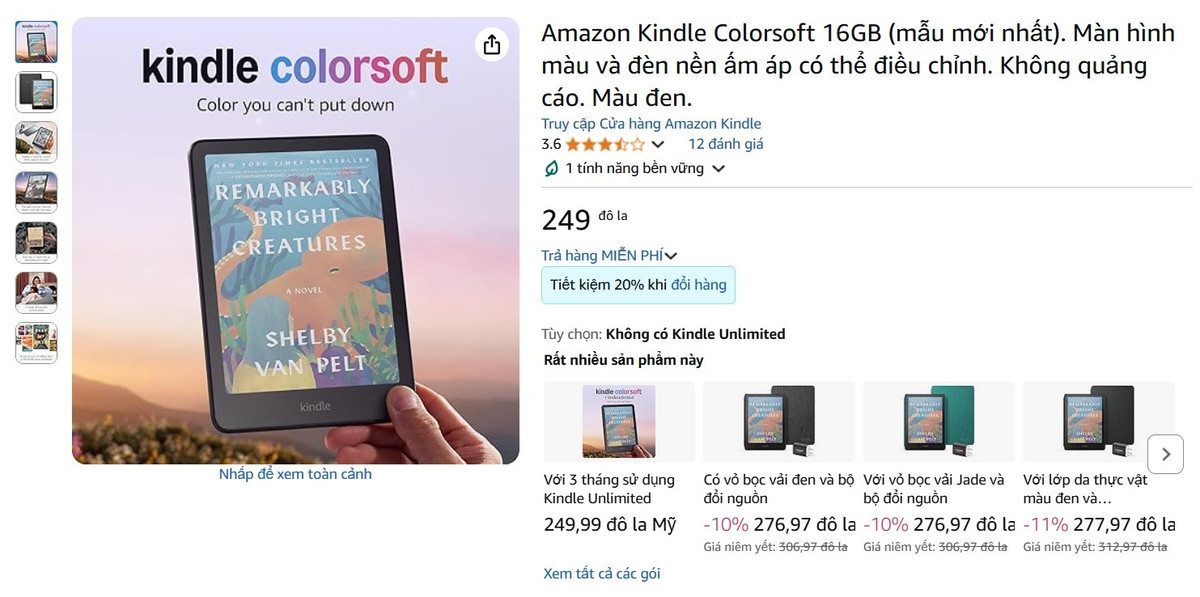
Task: Open the "12 đánh giá" reviews link
Action: pos(726,144)
